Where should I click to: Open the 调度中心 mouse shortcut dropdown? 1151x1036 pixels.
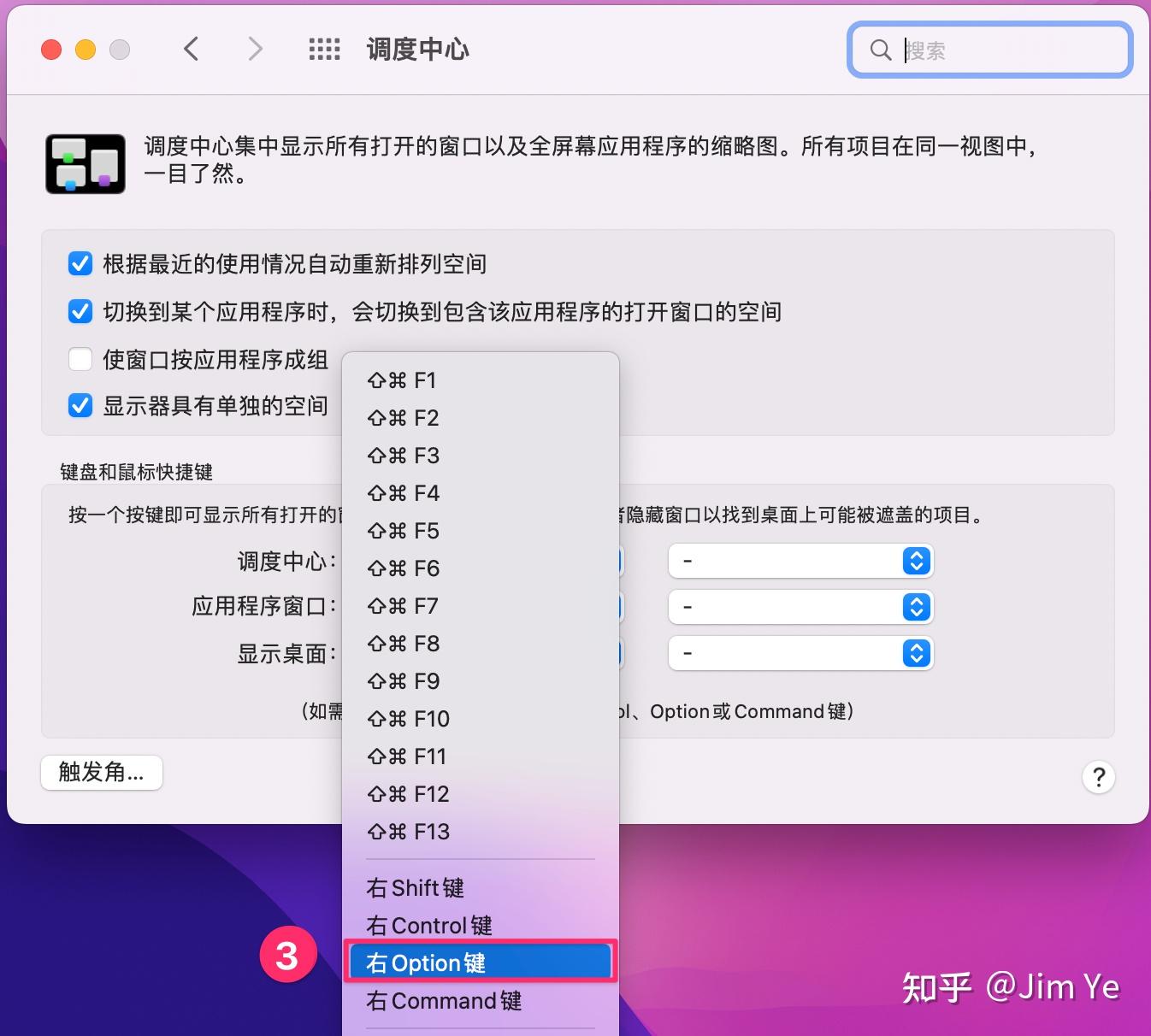tap(800, 561)
